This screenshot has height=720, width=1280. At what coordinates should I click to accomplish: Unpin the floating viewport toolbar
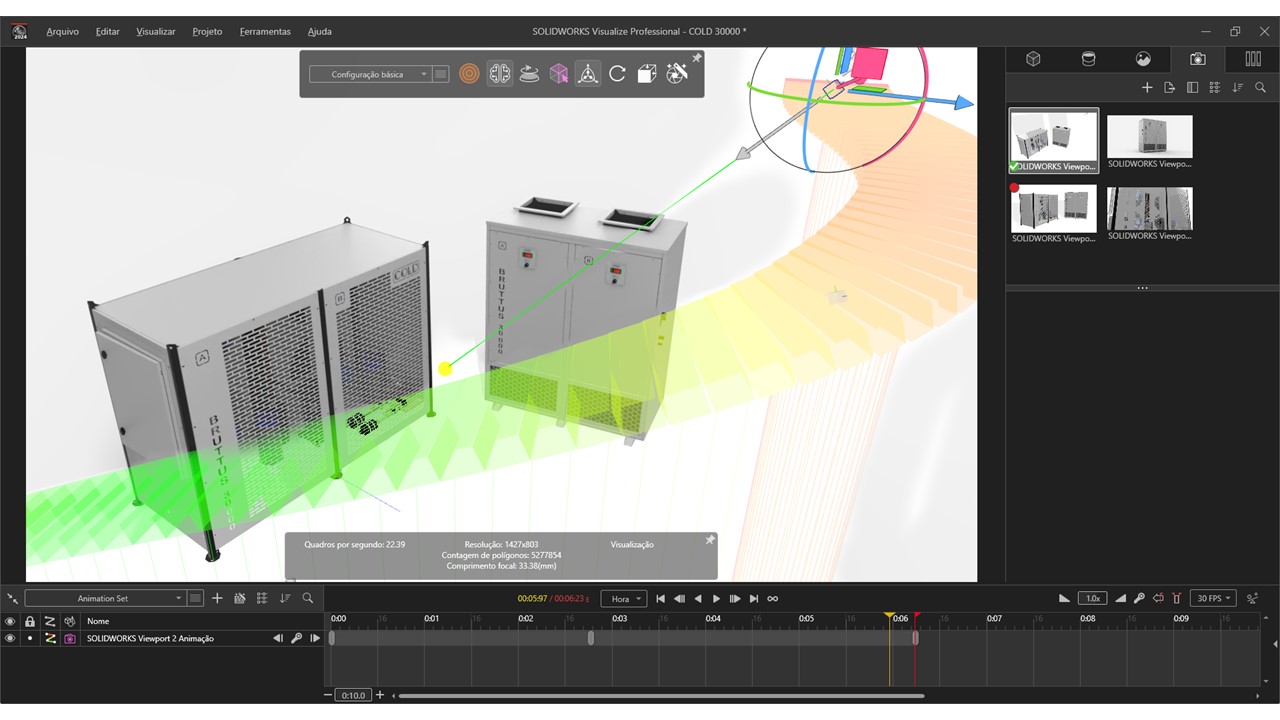coord(697,58)
